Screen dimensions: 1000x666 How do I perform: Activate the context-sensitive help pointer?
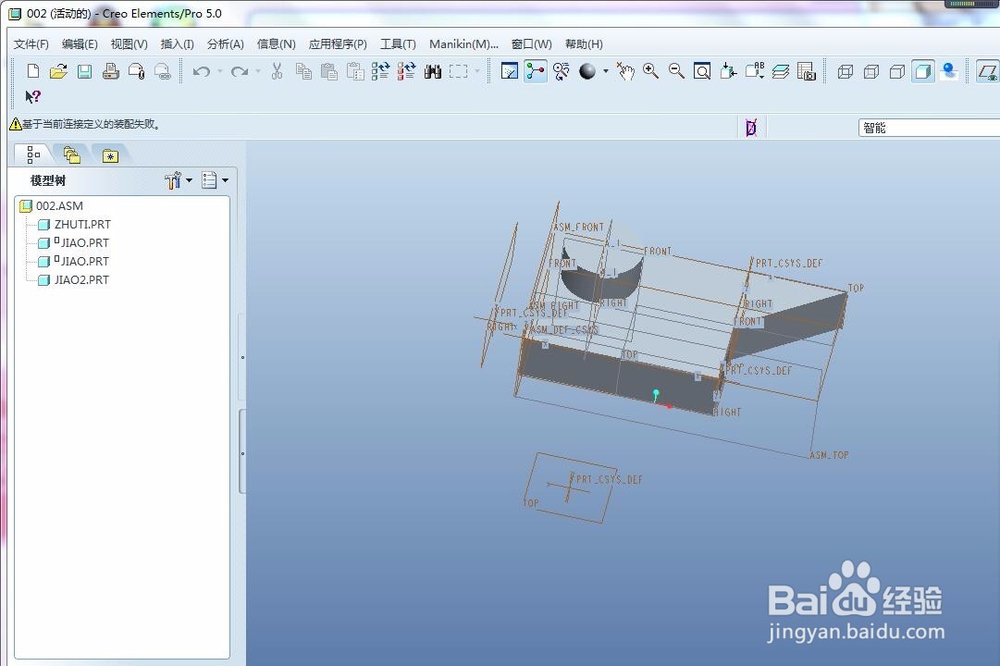(33, 97)
